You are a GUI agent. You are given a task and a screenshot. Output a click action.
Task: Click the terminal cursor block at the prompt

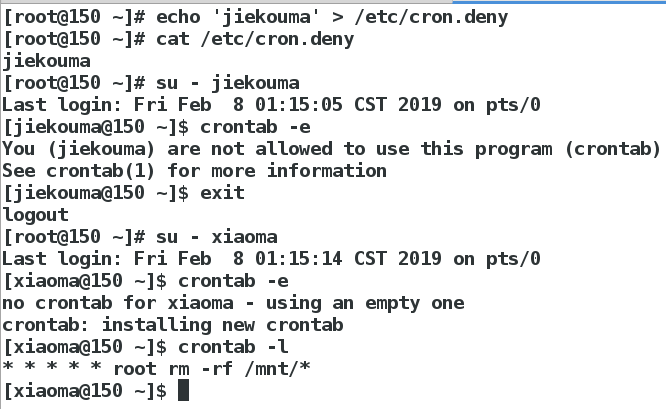coord(183,390)
